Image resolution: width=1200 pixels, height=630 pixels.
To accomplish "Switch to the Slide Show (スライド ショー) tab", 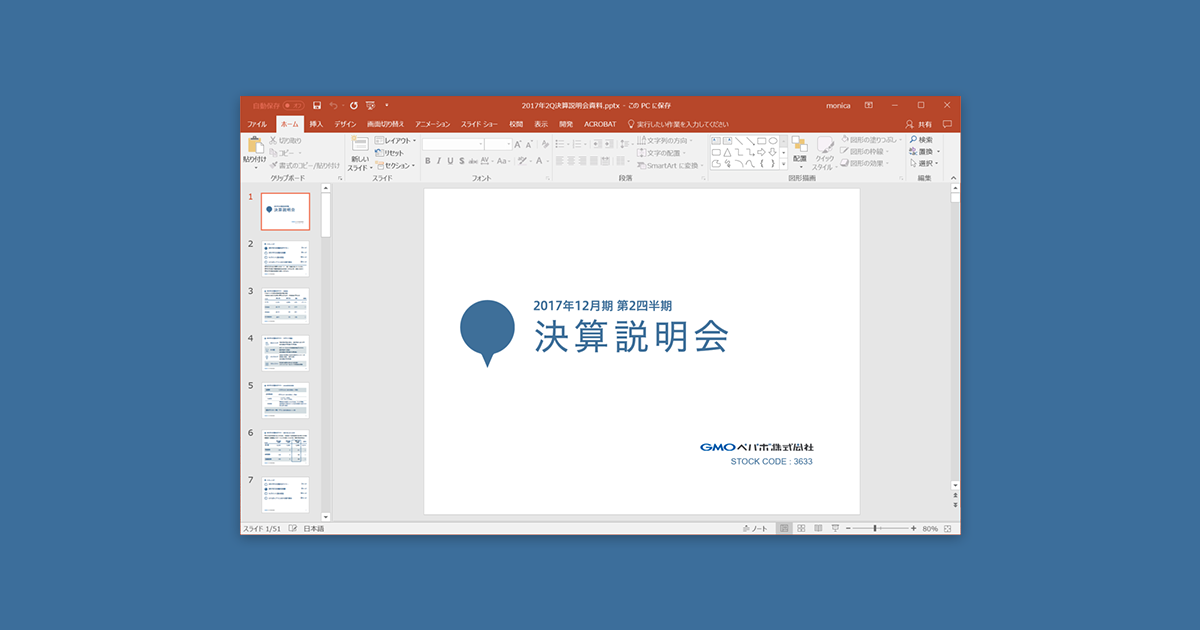I will click(479, 124).
